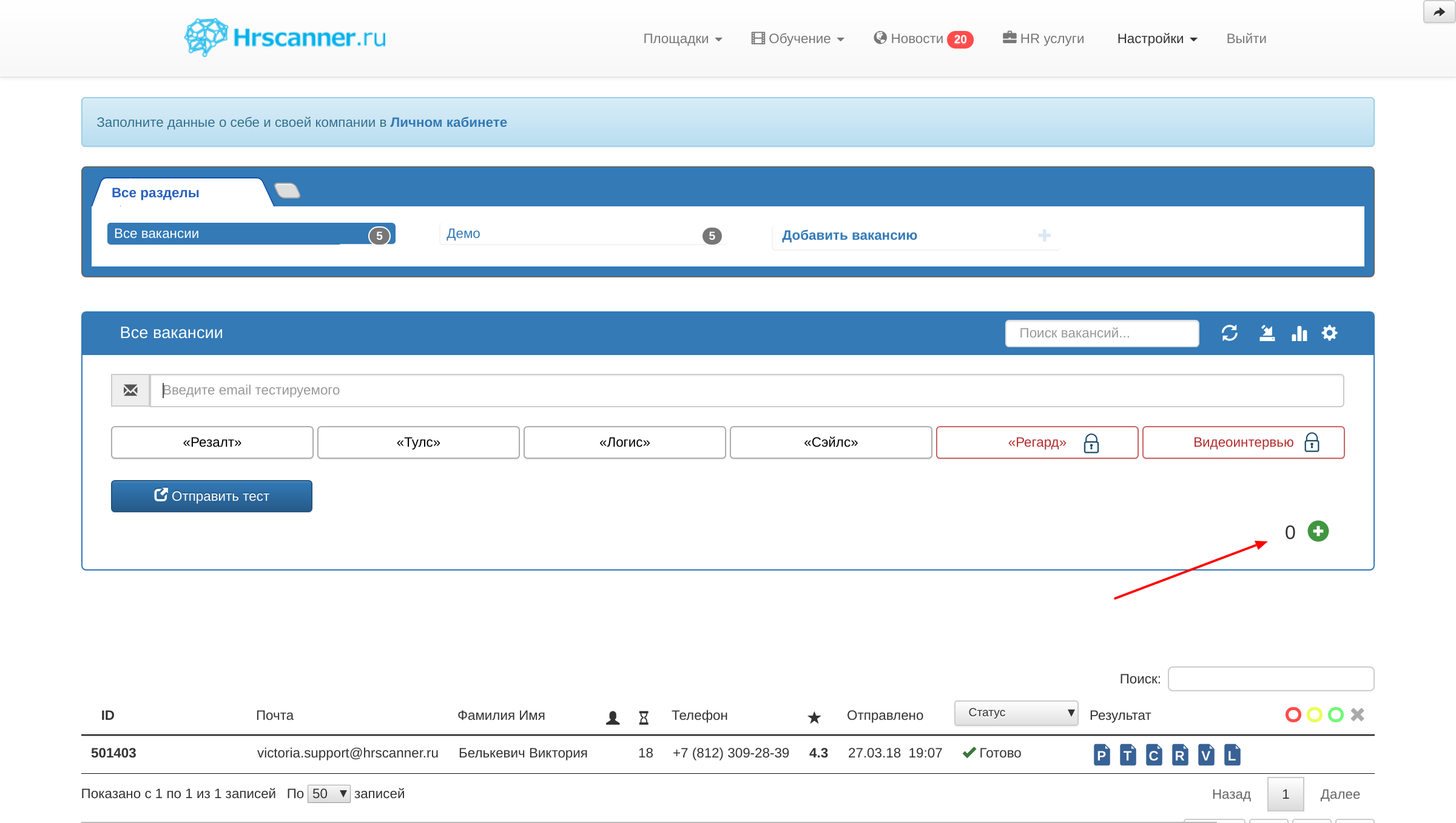Open the C report icon for Белькевич
Viewport: 1456px width, 823px height.
(1154, 754)
